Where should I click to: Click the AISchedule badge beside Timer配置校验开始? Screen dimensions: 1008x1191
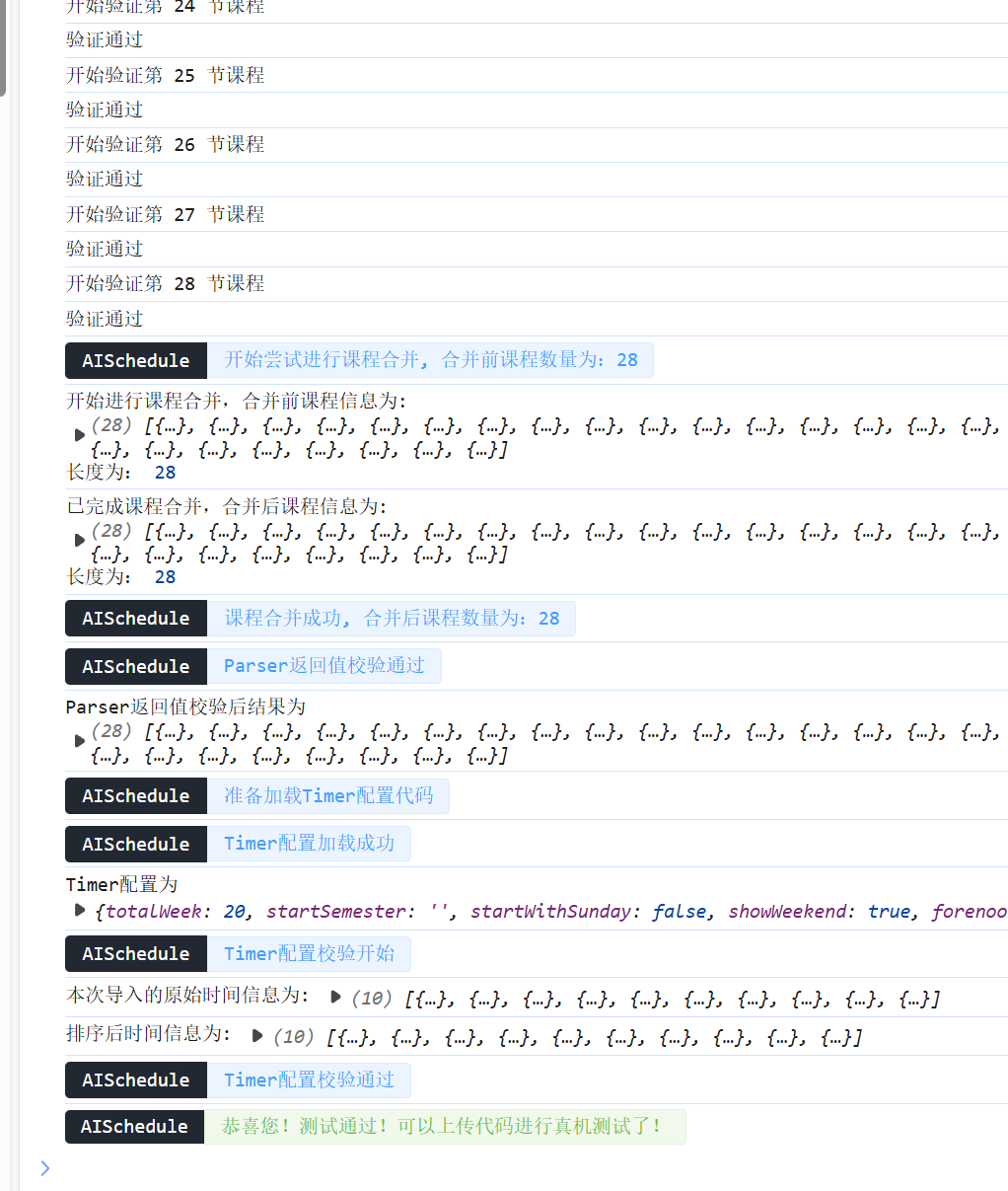click(135, 953)
